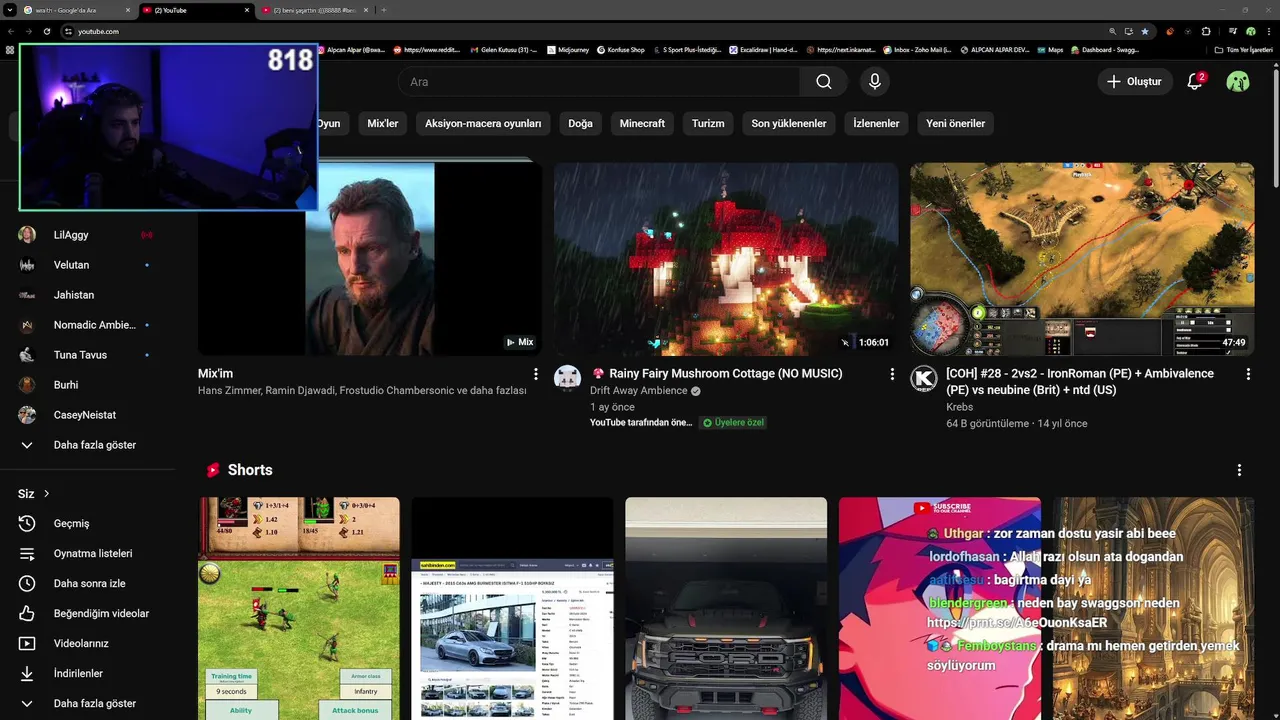This screenshot has height=720, width=1280.
Task: Play the COH 2vs2 game thumbnail
Action: [x=1082, y=259]
